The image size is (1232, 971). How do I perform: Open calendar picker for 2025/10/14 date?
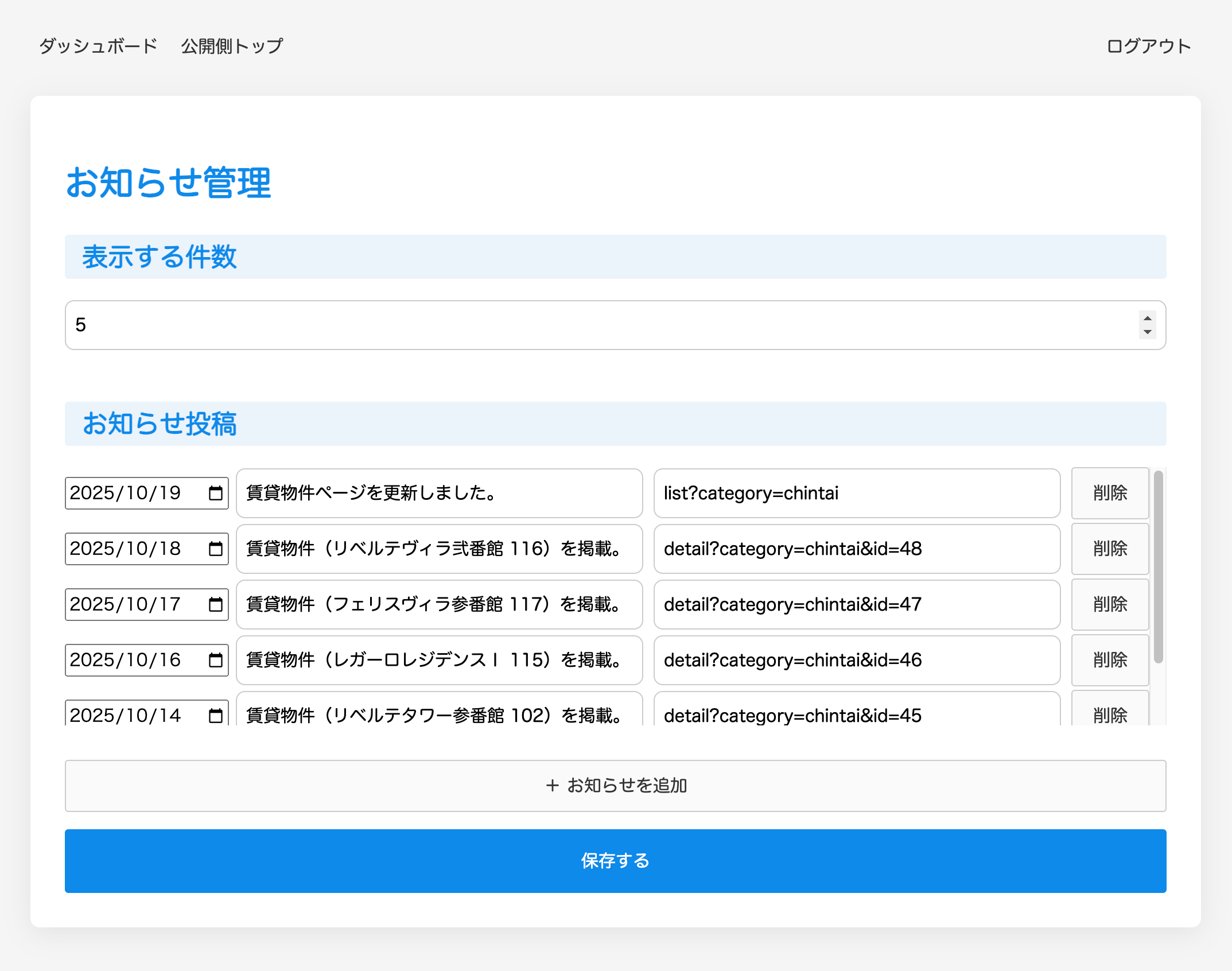click(215, 715)
